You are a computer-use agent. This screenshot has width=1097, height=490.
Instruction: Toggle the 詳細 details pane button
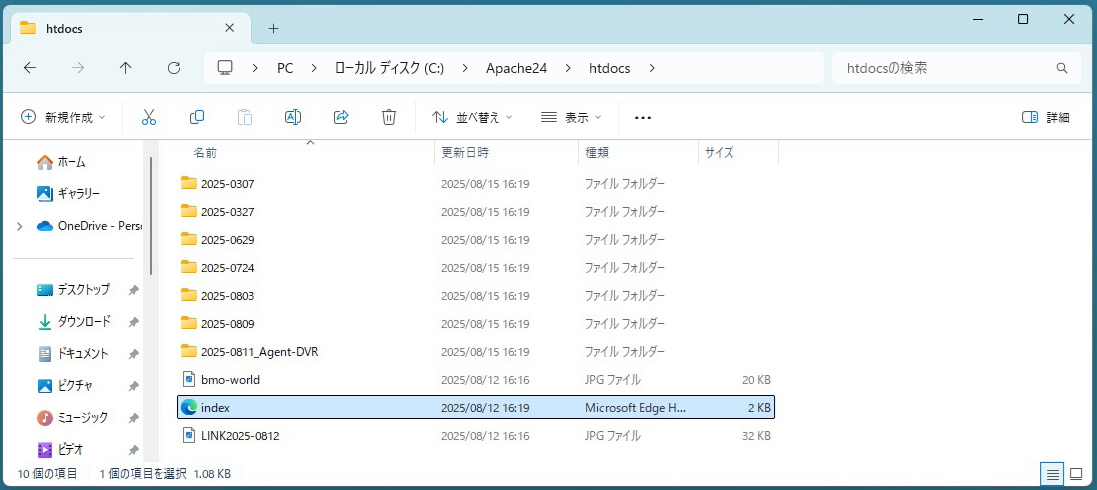(1046, 117)
